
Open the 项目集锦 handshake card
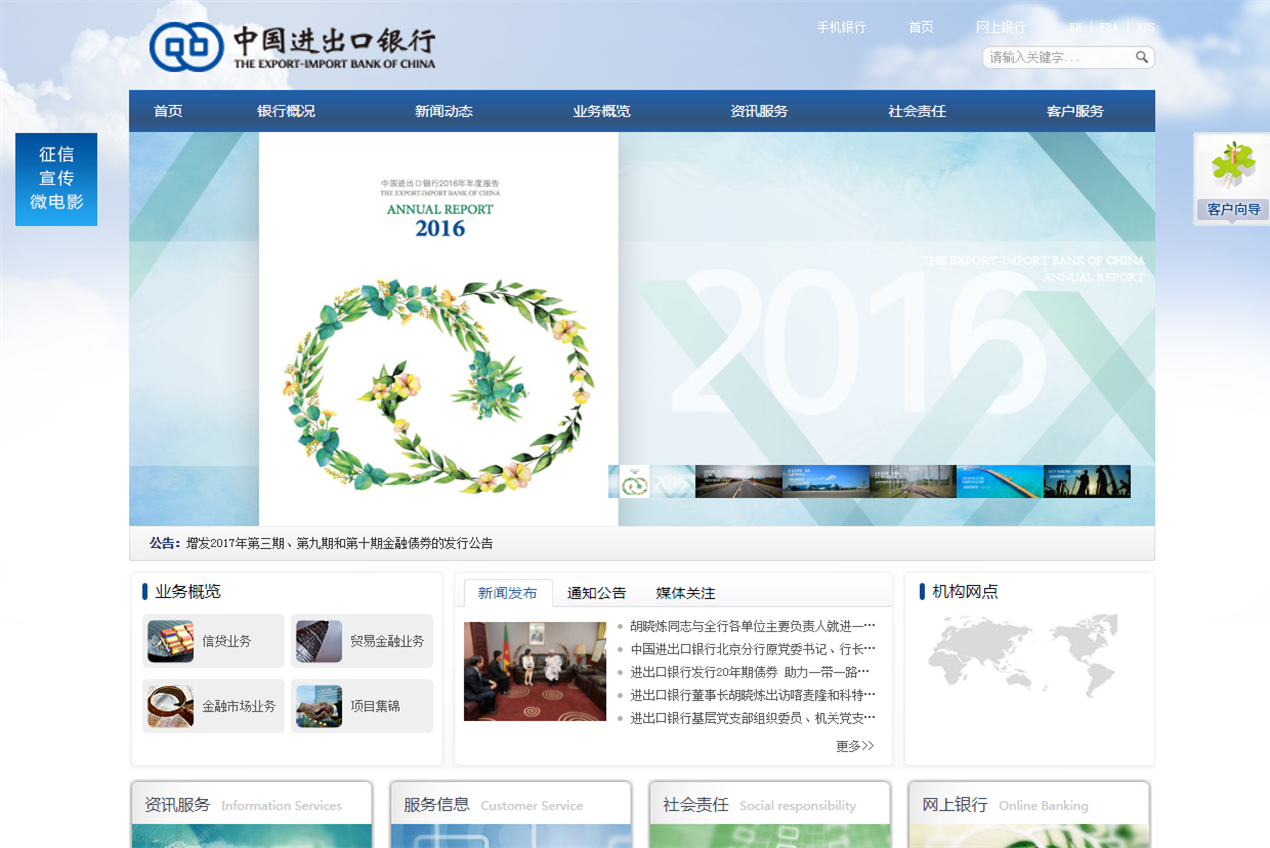pos(362,706)
